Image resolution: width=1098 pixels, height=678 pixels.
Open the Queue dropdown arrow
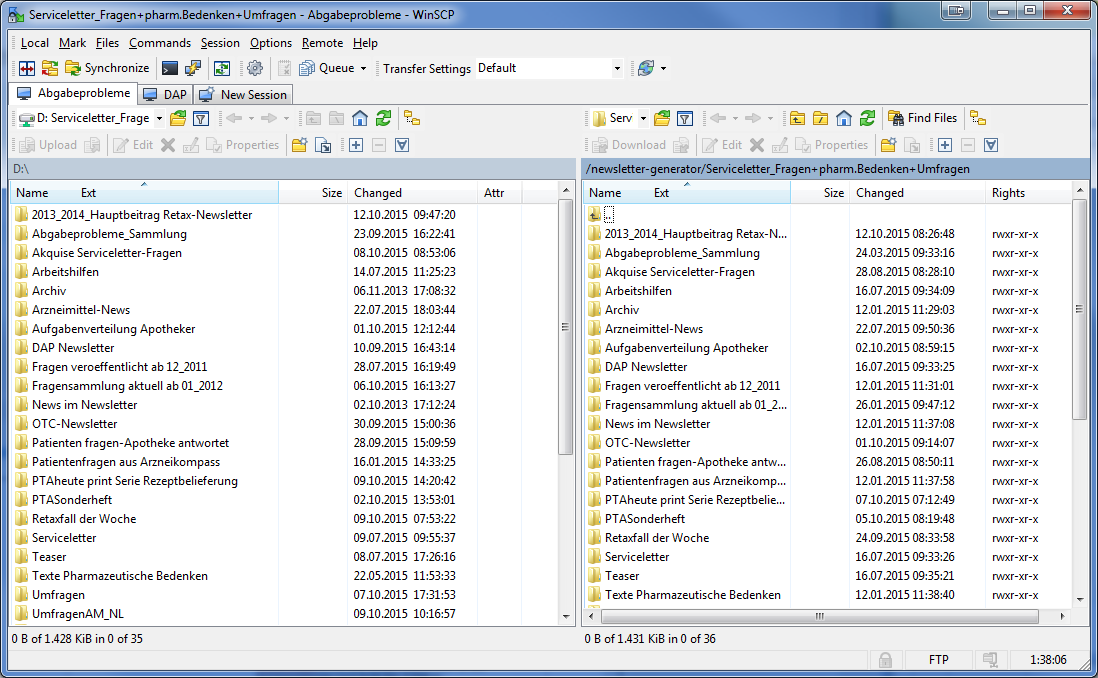[x=363, y=69]
